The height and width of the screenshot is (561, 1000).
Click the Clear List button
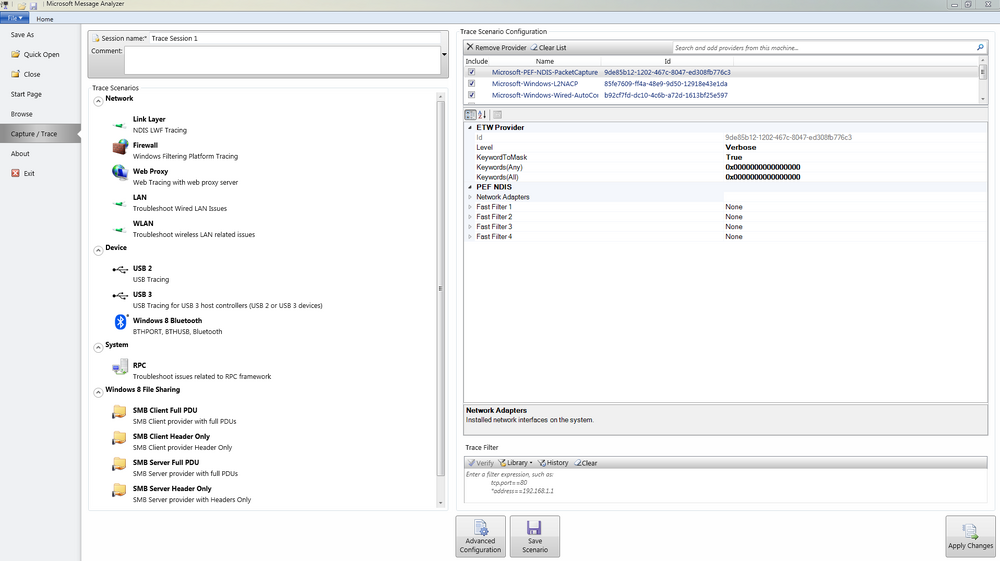[x=548, y=47]
